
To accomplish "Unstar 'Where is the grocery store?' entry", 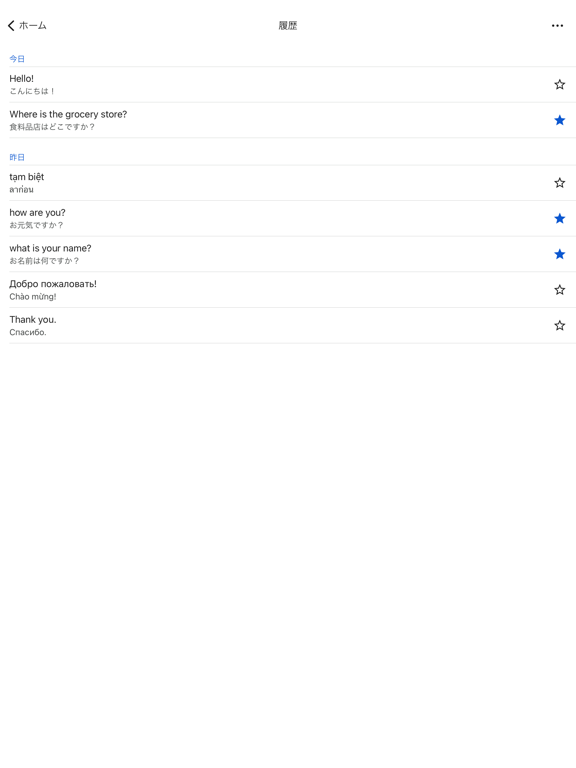I will pyautogui.click(x=559, y=120).
